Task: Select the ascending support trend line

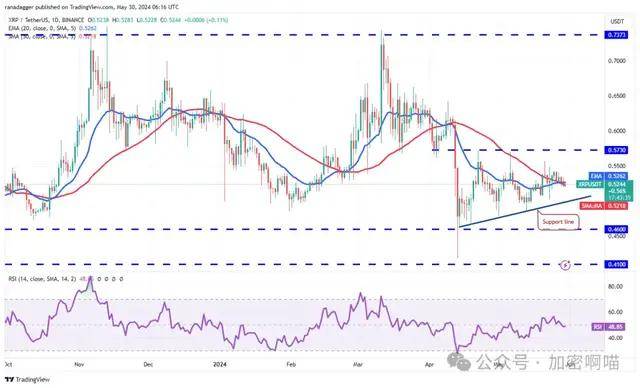Action: point(524,212)
